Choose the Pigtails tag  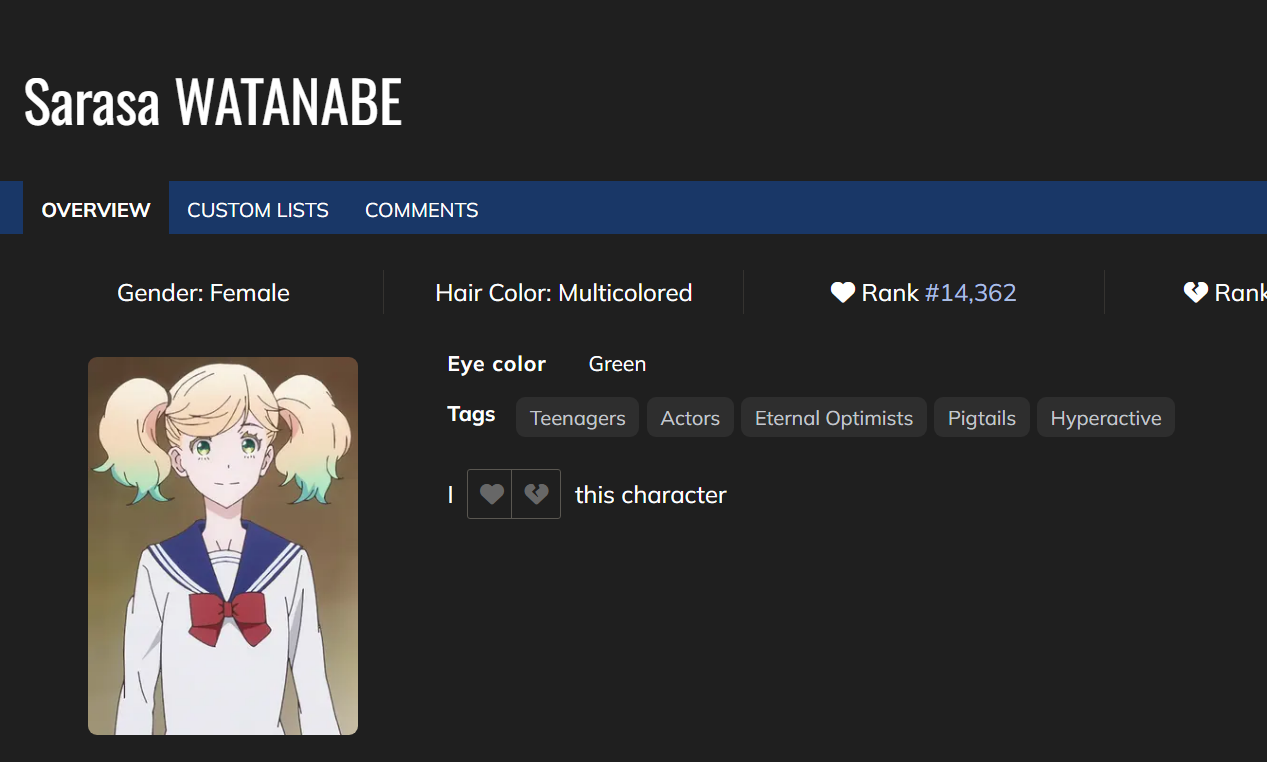982,418
